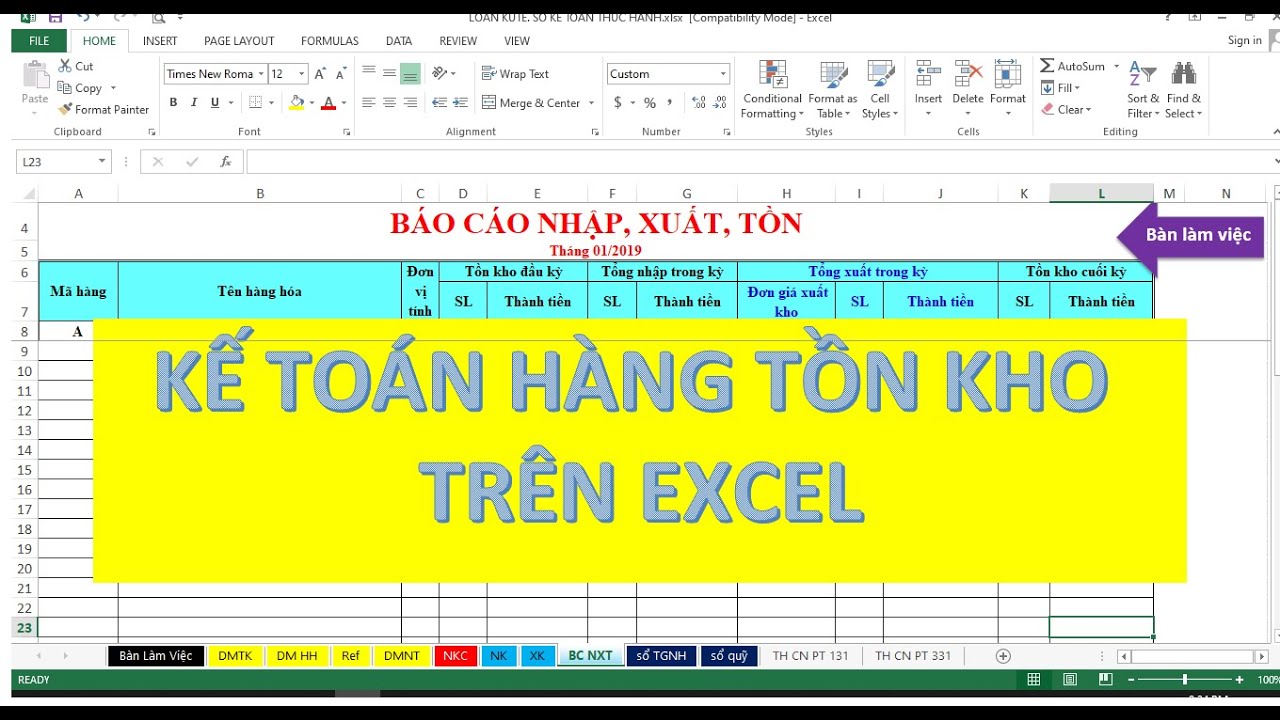Switch to the DATA ribbon tab

(x=399, y=41)
